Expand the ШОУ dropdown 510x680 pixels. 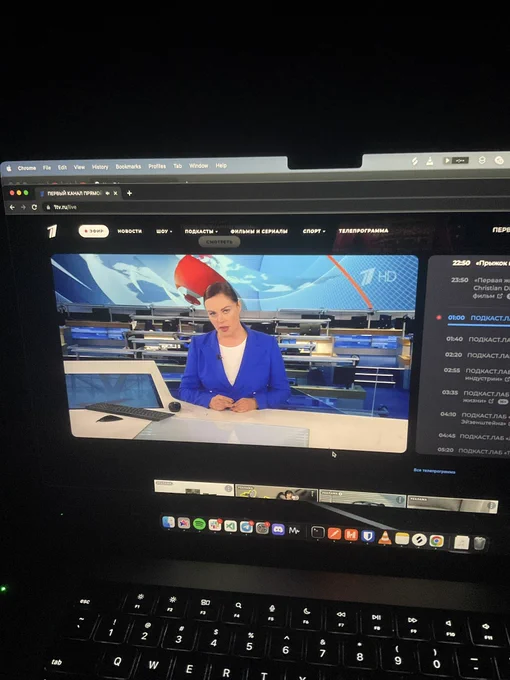(164, 231)
